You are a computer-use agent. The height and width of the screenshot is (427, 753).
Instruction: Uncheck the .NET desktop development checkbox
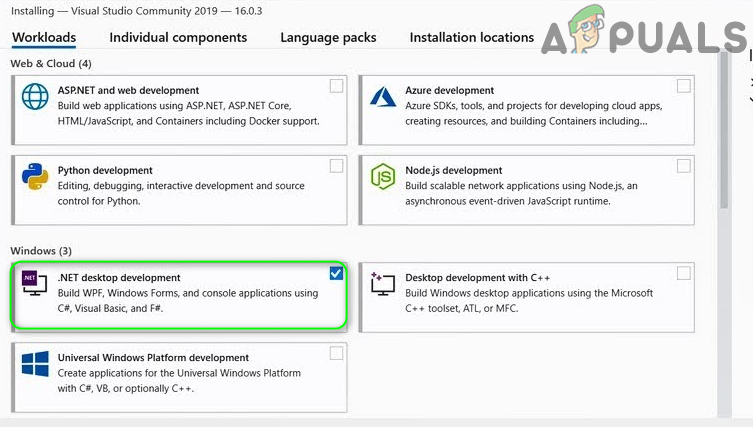(336, 273)
